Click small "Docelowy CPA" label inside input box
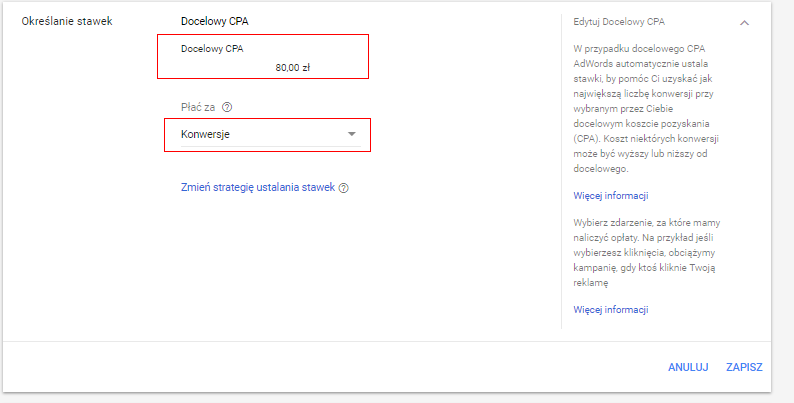 pos(211,48)
